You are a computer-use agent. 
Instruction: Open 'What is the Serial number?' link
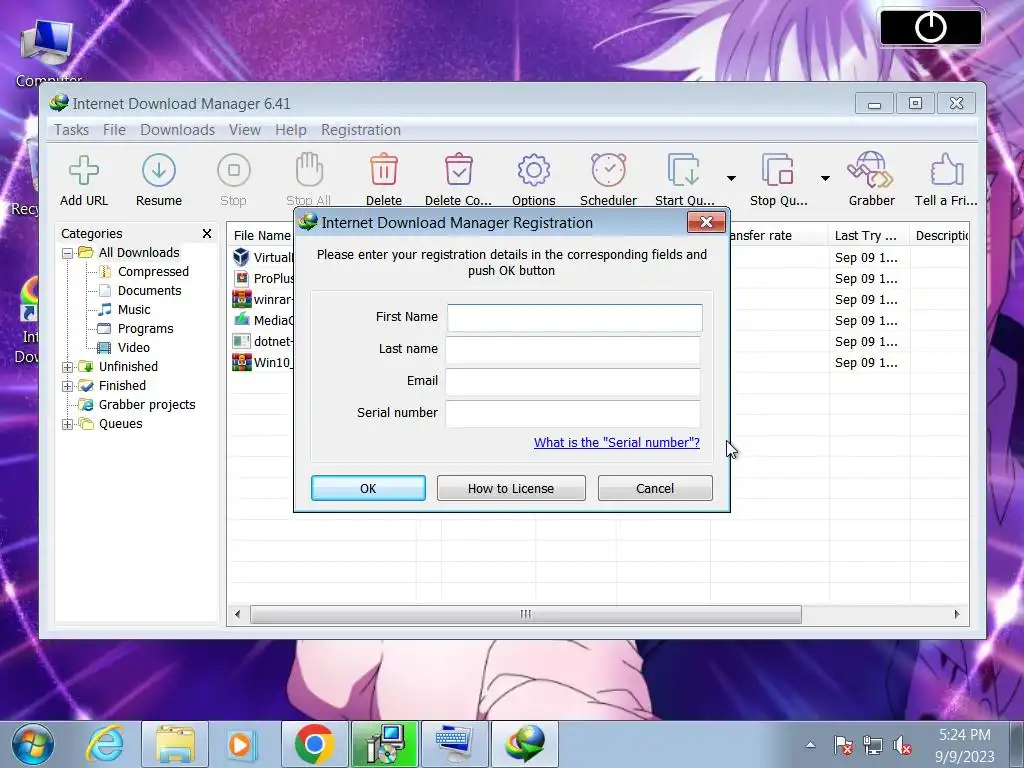pos(616,443)
